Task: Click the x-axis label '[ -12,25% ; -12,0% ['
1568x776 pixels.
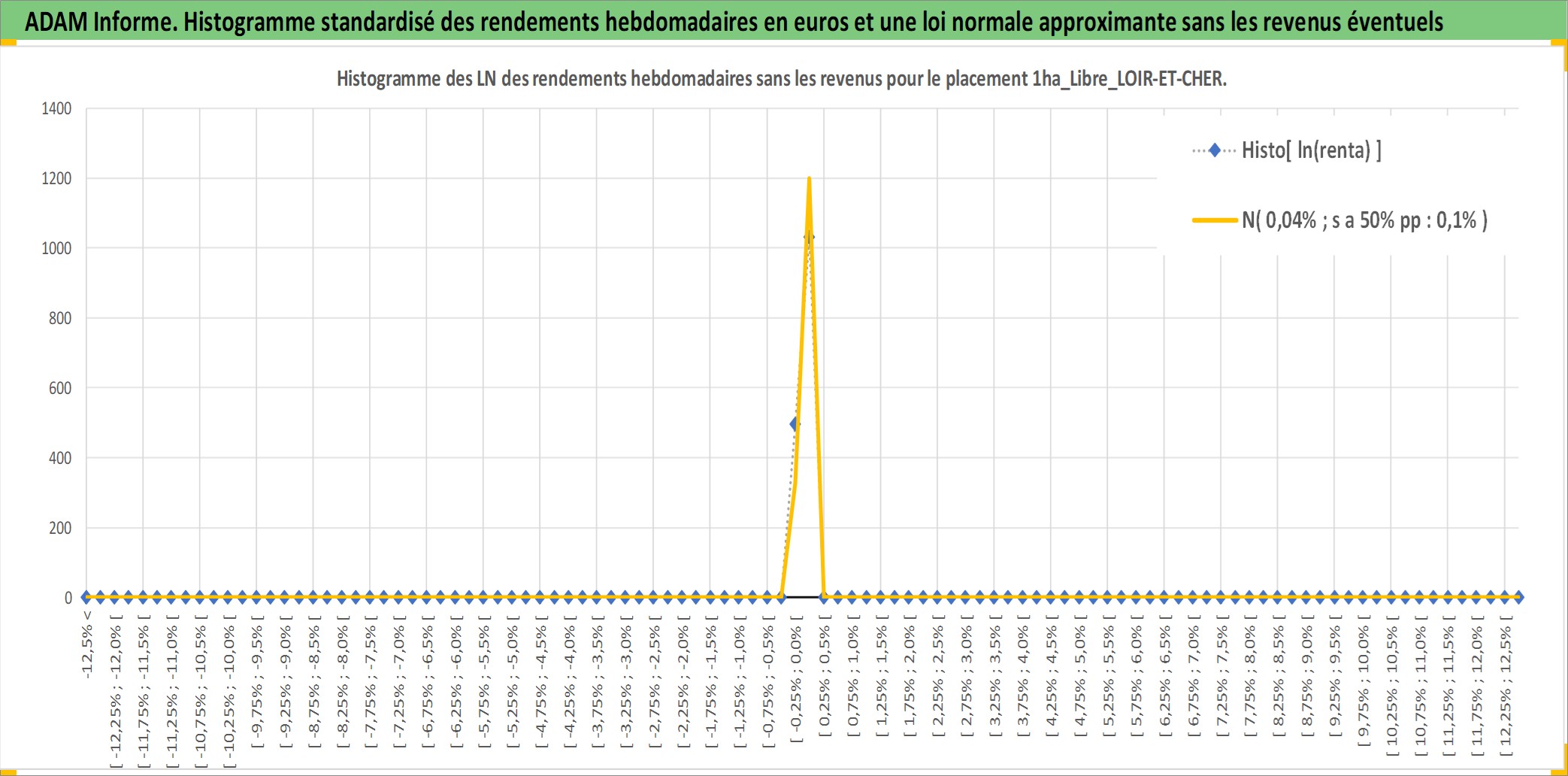Action: (x=116, y=692)
